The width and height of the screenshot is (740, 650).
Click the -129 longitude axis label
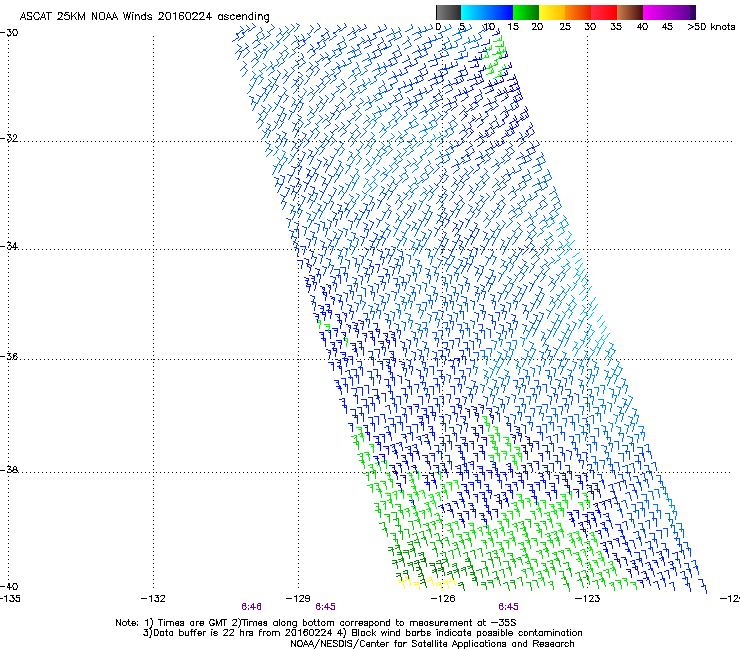click(x=298, y=599)
